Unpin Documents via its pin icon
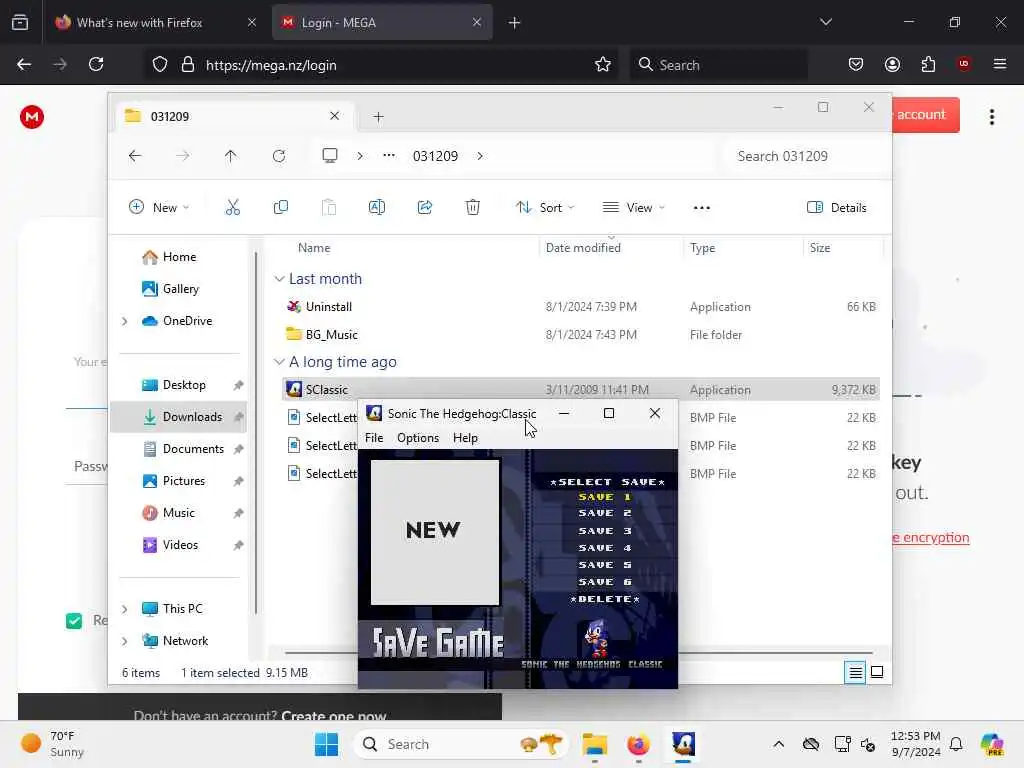 238,449
